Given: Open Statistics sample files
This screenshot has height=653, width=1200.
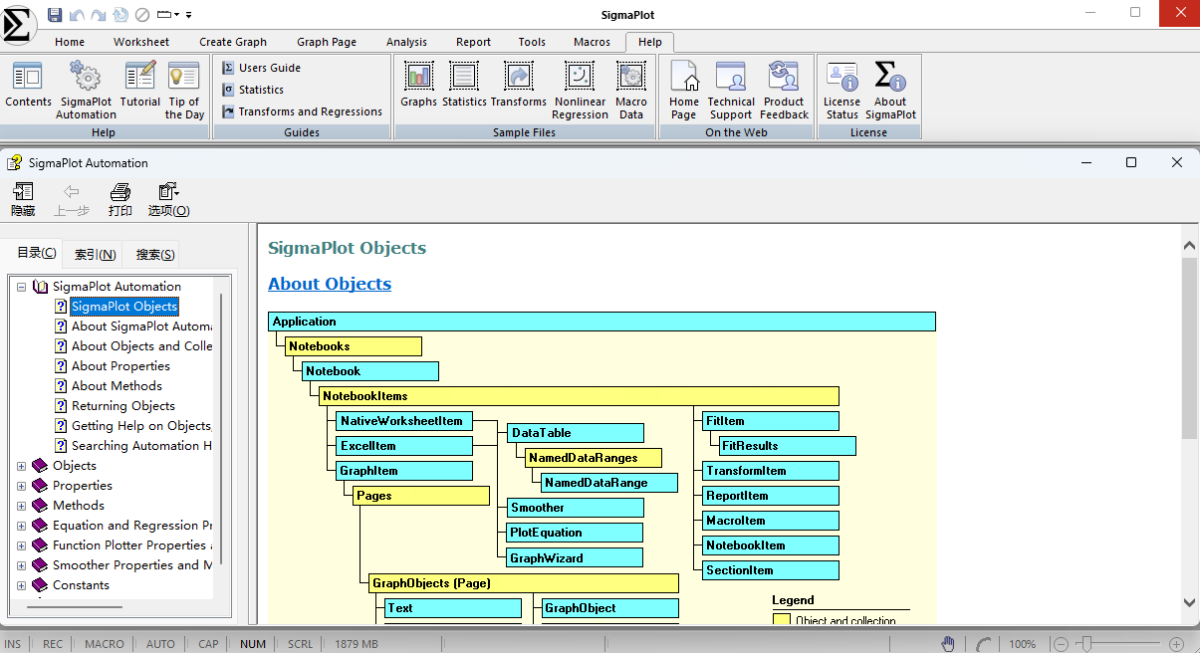Looking at the screenshot, I should (x=464, y=85).
